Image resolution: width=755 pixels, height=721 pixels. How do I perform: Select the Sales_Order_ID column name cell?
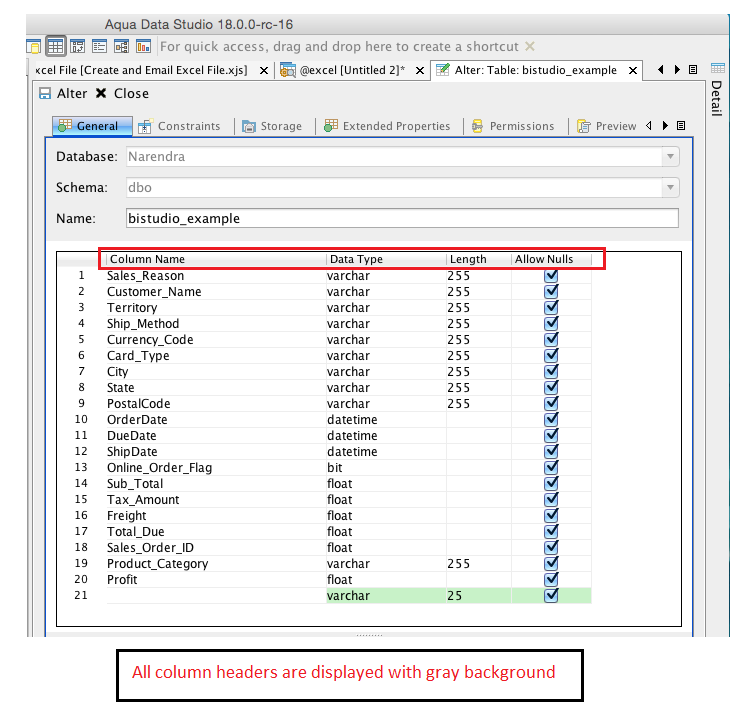pyautogui.click(x=216, y=547)
